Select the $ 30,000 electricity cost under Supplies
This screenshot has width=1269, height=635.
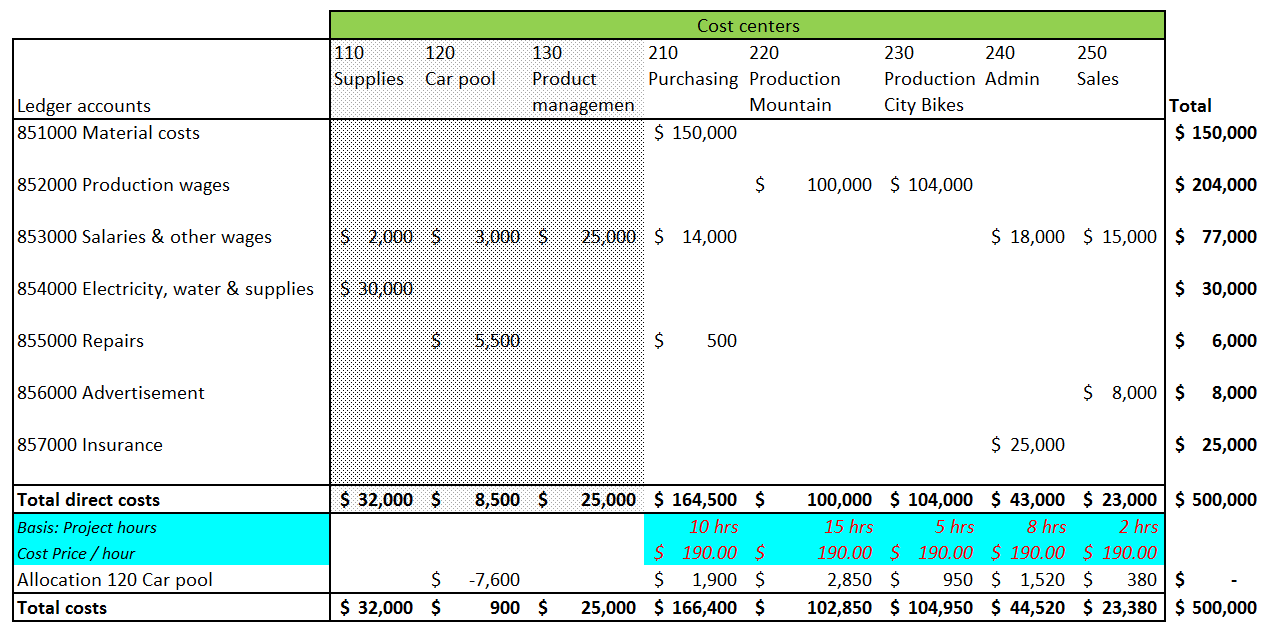click(376, 289)
